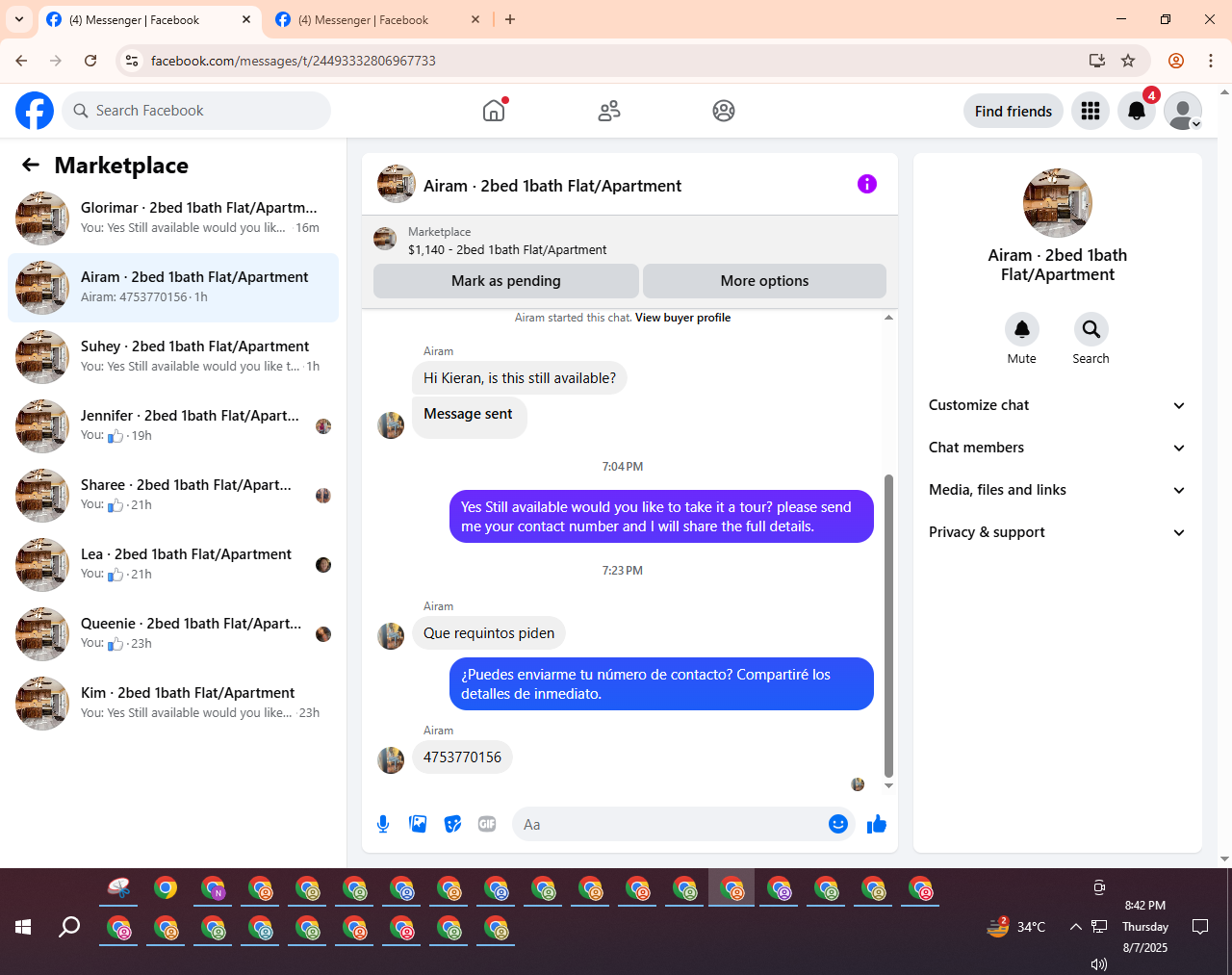
Task: Open Lea conversation in the list
Action: coord(173,565)
